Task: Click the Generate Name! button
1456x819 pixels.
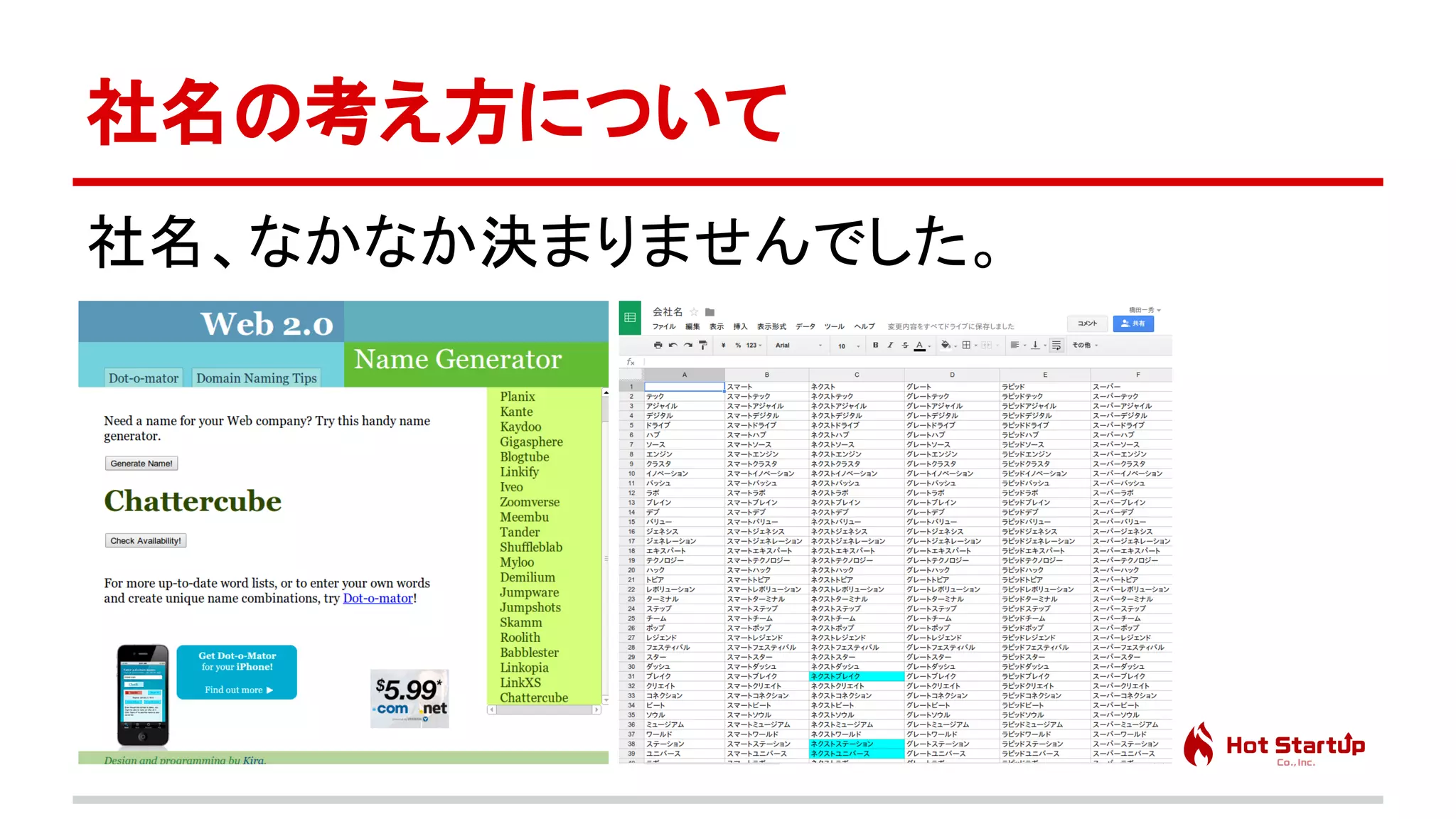Action: click(x=141, y=464)
